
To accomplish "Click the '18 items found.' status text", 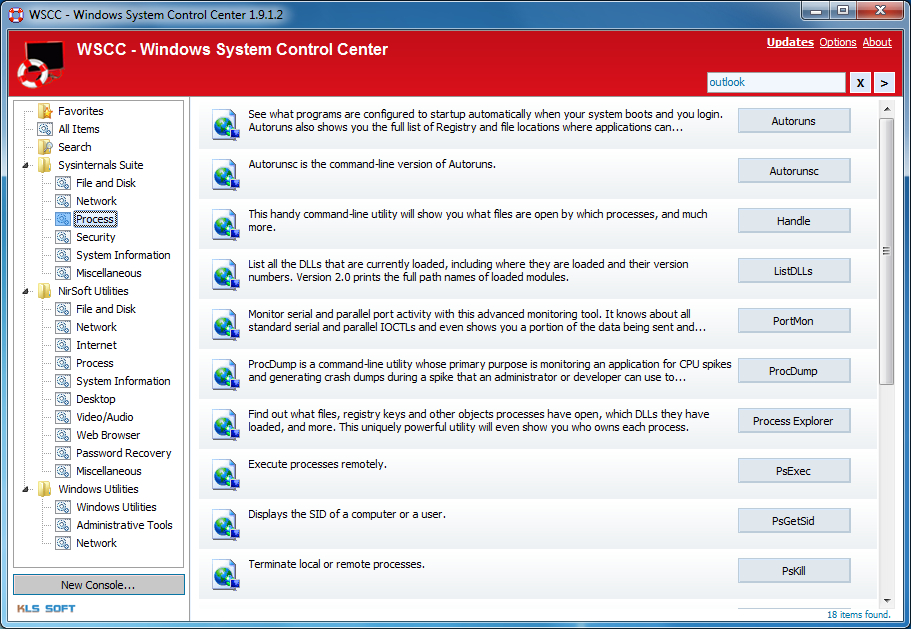I will point(858,614).
